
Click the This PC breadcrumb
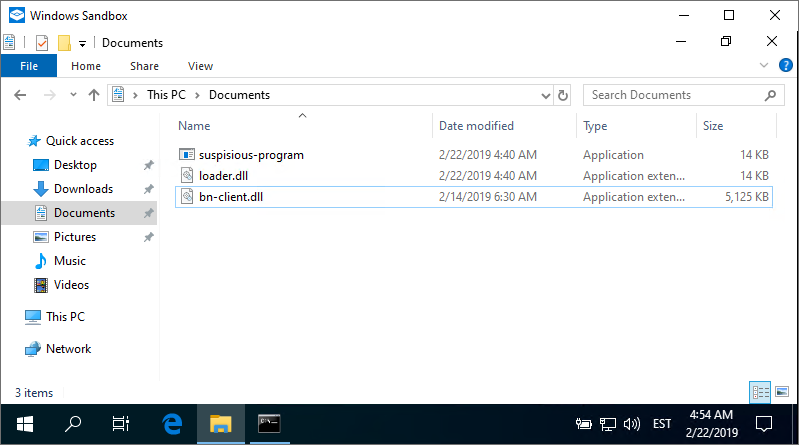[x=166, y=95]
